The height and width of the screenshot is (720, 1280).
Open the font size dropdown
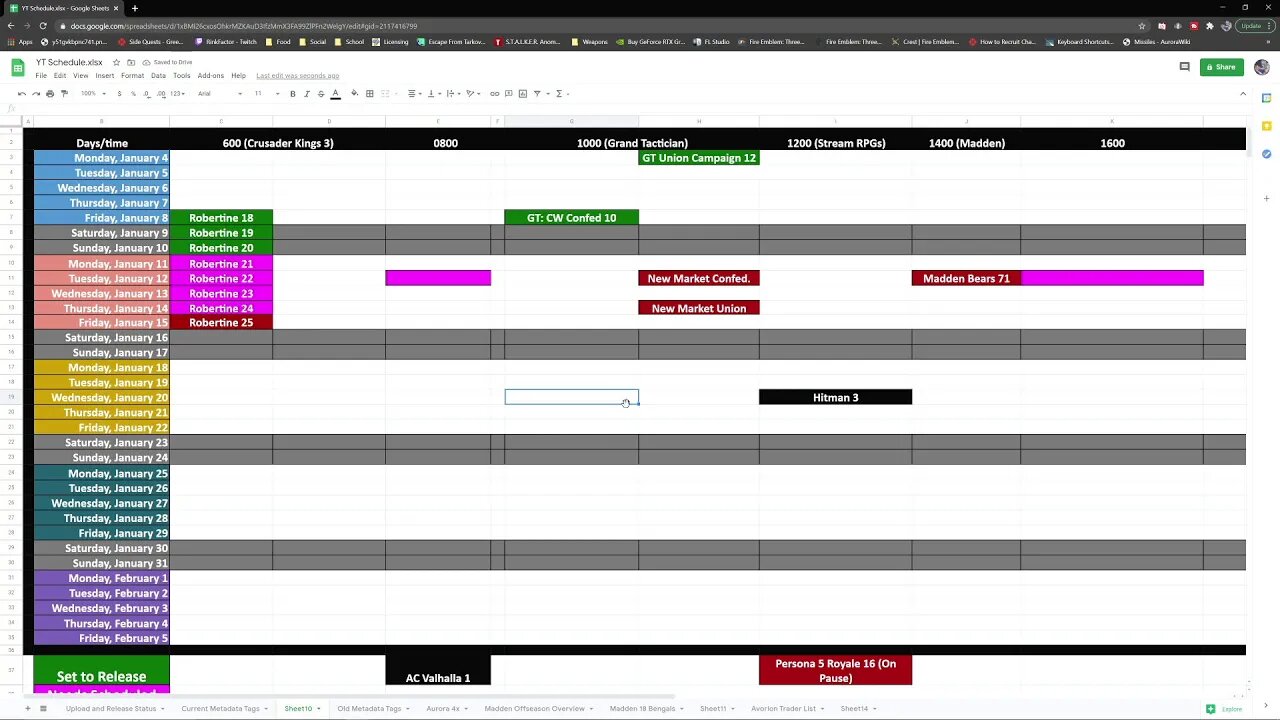pyautogui.click(x=266, y=94)
